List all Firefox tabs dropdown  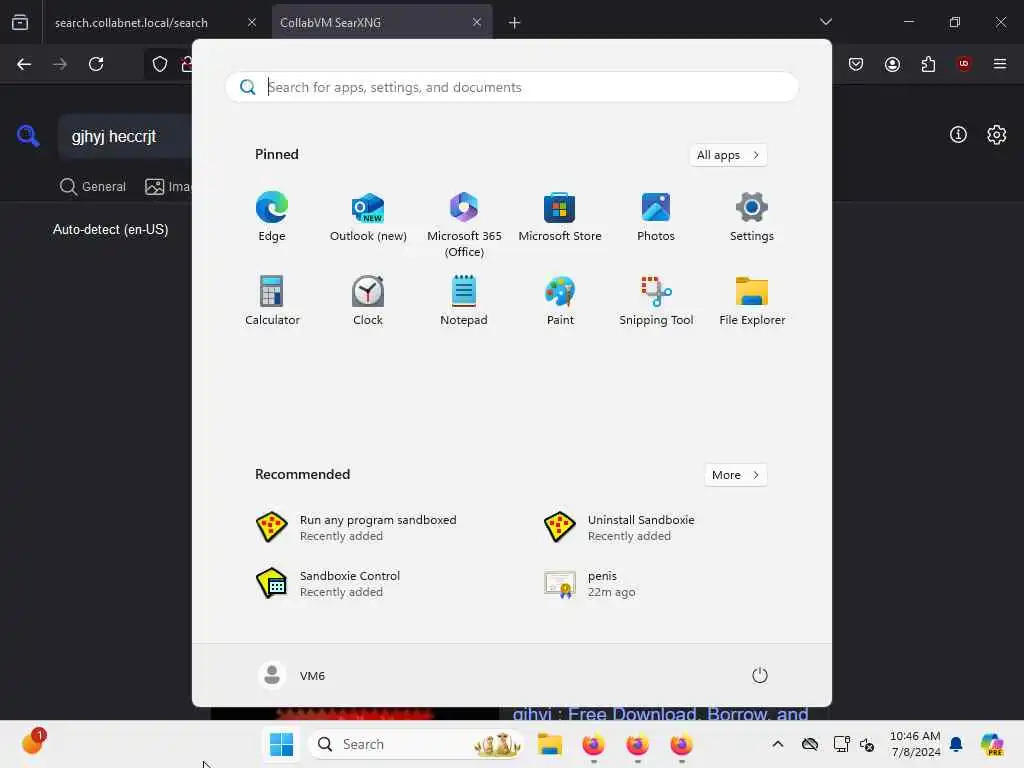[825, 22]
